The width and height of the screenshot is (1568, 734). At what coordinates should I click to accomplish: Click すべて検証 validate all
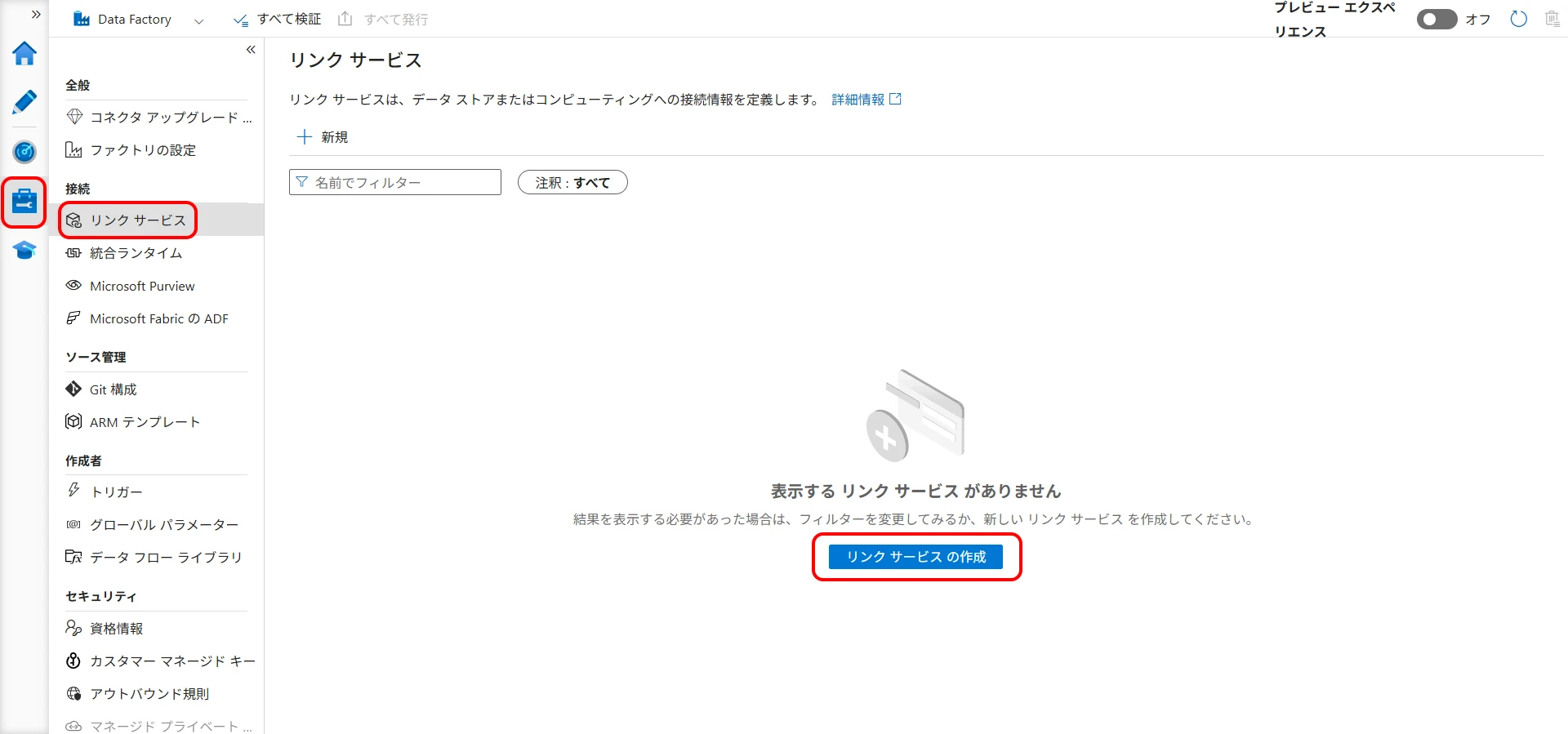(x=278, y=19)
